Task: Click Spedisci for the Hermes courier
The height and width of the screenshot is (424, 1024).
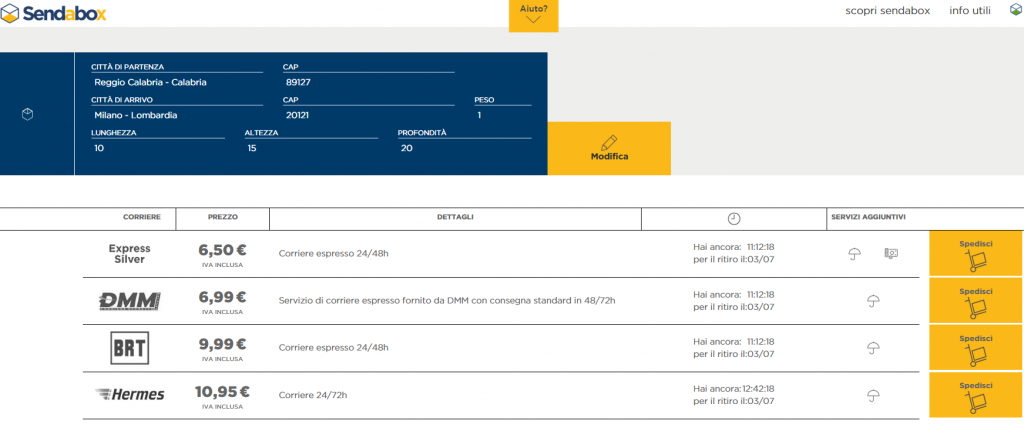Action: click(976, 395)
